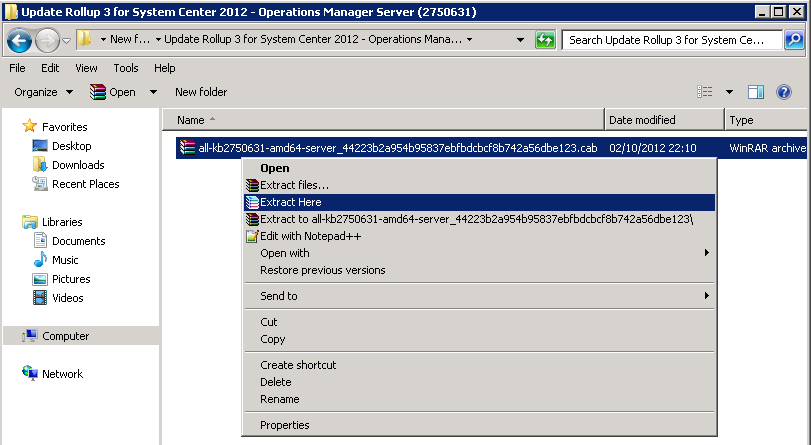The width and height of the screenshot is (811, 445).
Task: Open the Tools menu
Action: (126, 68)
